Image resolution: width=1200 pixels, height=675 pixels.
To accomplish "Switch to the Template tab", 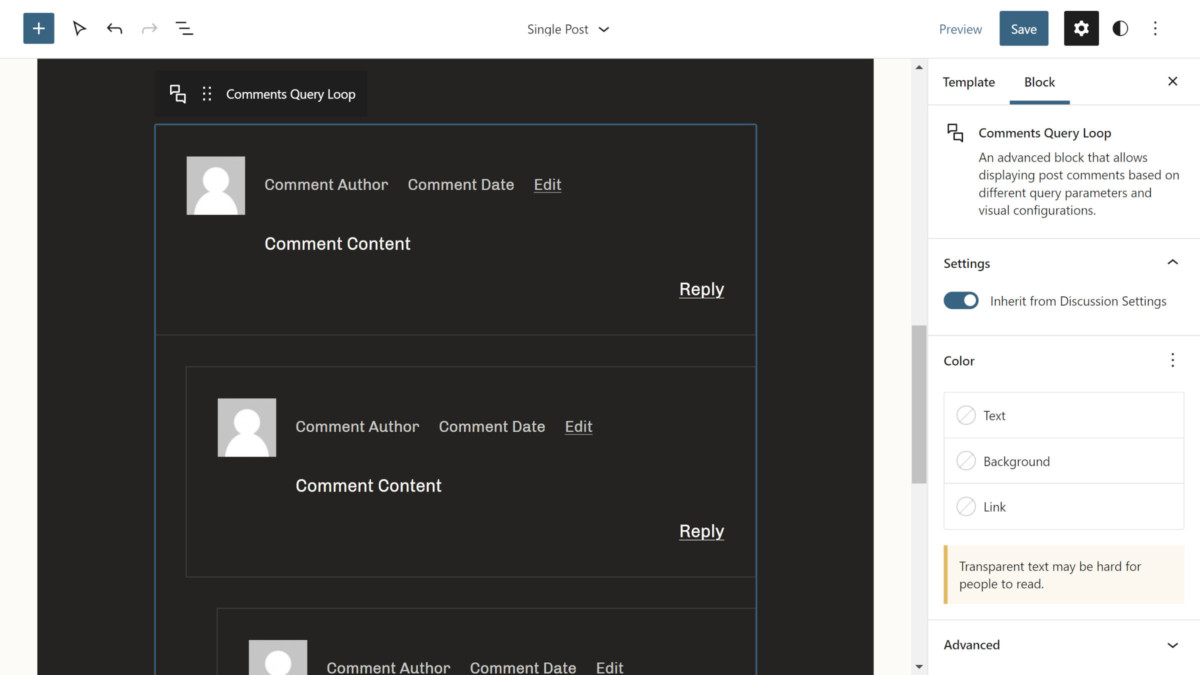I will coord(968,82).
